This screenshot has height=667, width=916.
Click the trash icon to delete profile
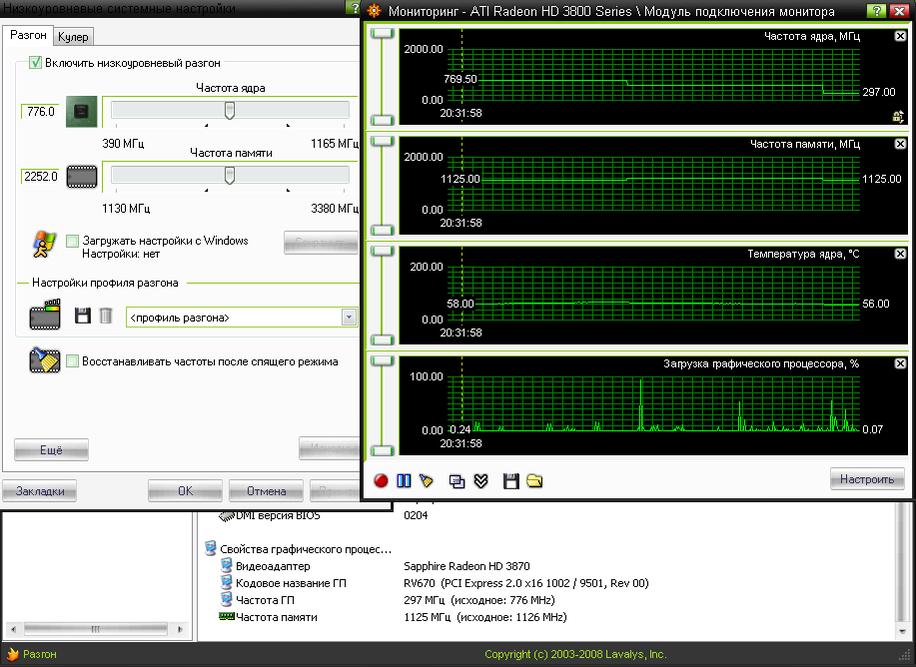tap(106, 317)
